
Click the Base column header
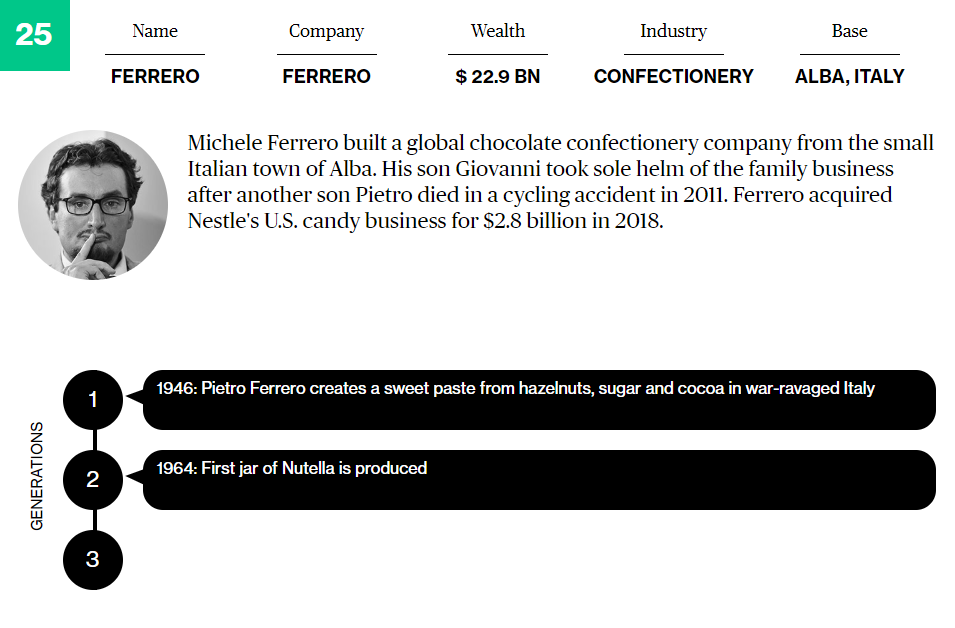coord(849,31)
